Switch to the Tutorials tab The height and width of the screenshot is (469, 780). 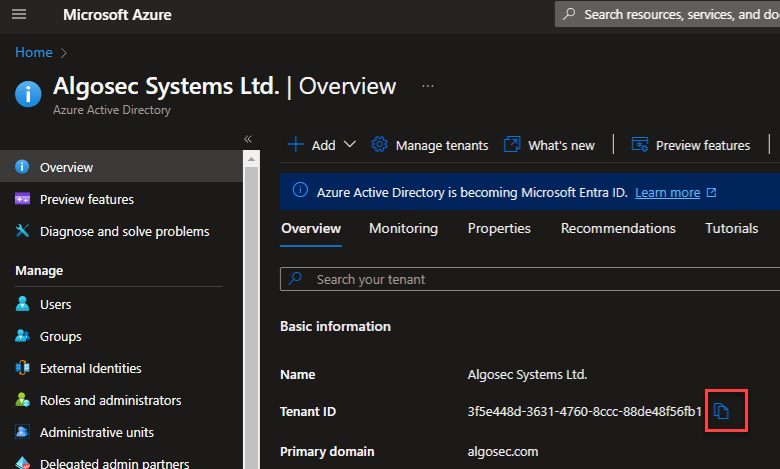[732, 229]
